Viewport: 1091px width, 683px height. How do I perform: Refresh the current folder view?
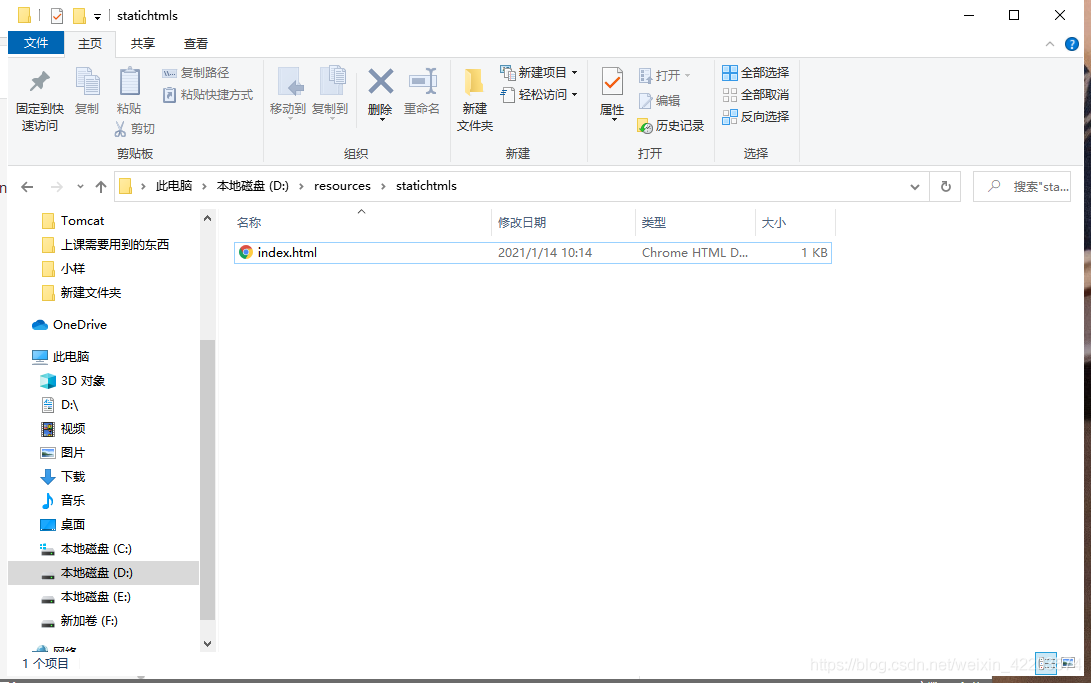pyautogui.click(x=946, y=186)
